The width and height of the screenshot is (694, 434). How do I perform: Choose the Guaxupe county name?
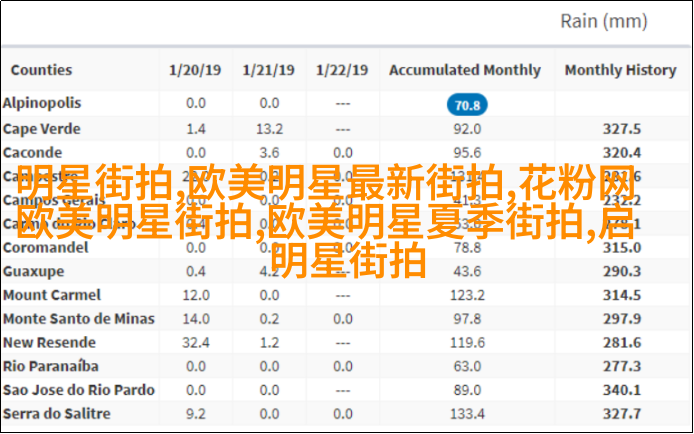34,271
